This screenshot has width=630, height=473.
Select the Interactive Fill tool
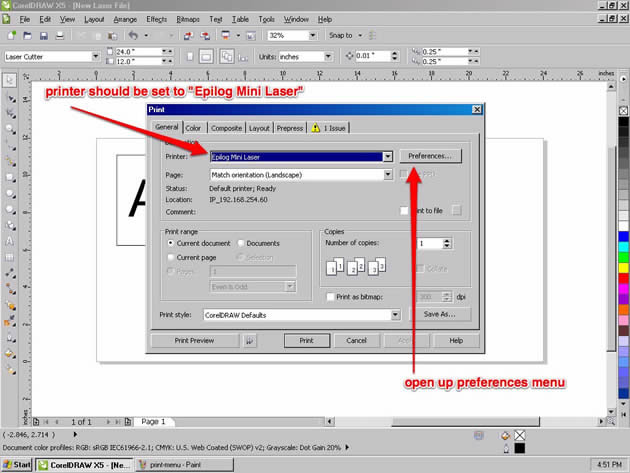(10, 370)
